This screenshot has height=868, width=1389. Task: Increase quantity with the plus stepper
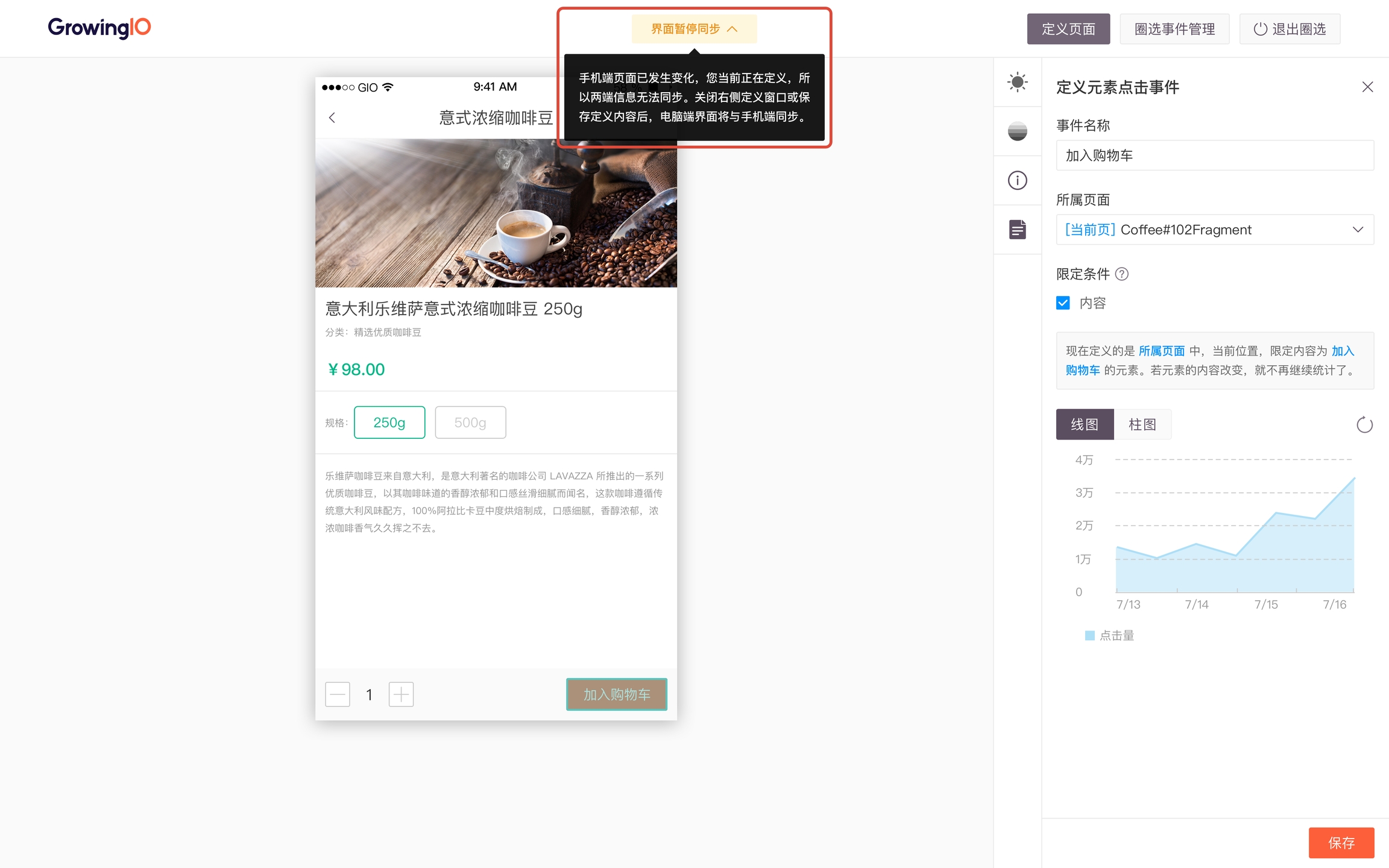401,694
